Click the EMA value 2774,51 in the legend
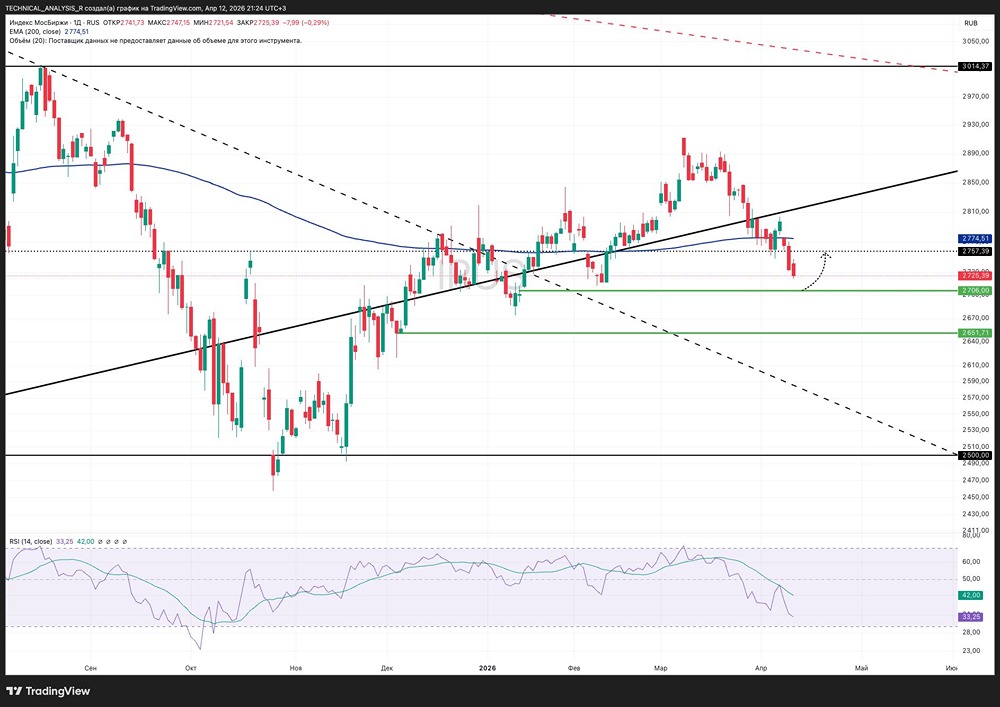Screen dimensions: 1000x707 (77, 31)
